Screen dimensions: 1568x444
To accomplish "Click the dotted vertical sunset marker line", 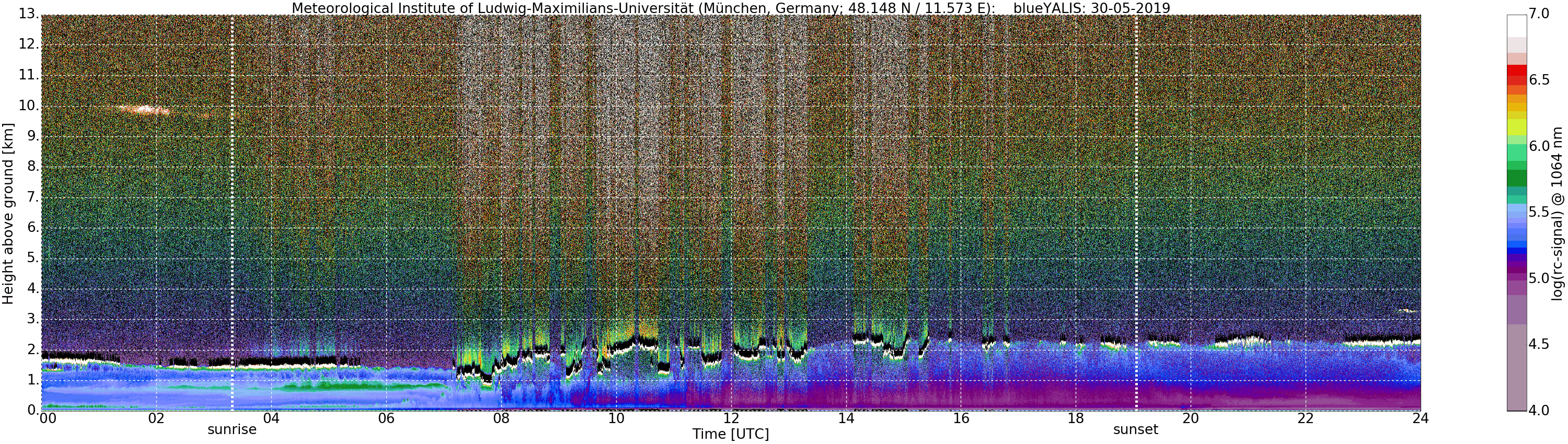I will click(1136, 213).
